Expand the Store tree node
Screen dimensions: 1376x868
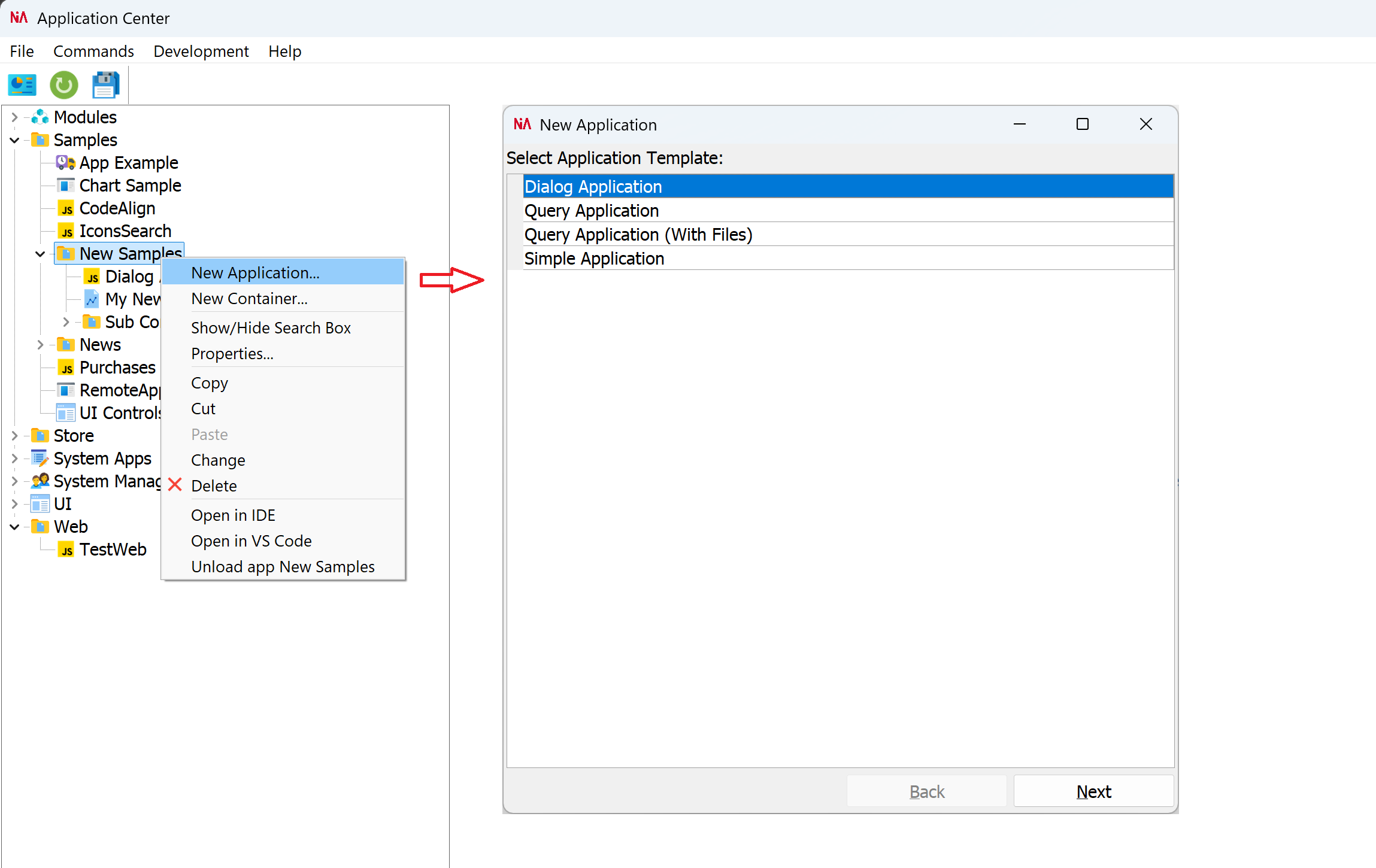click(x=14, y=435)
